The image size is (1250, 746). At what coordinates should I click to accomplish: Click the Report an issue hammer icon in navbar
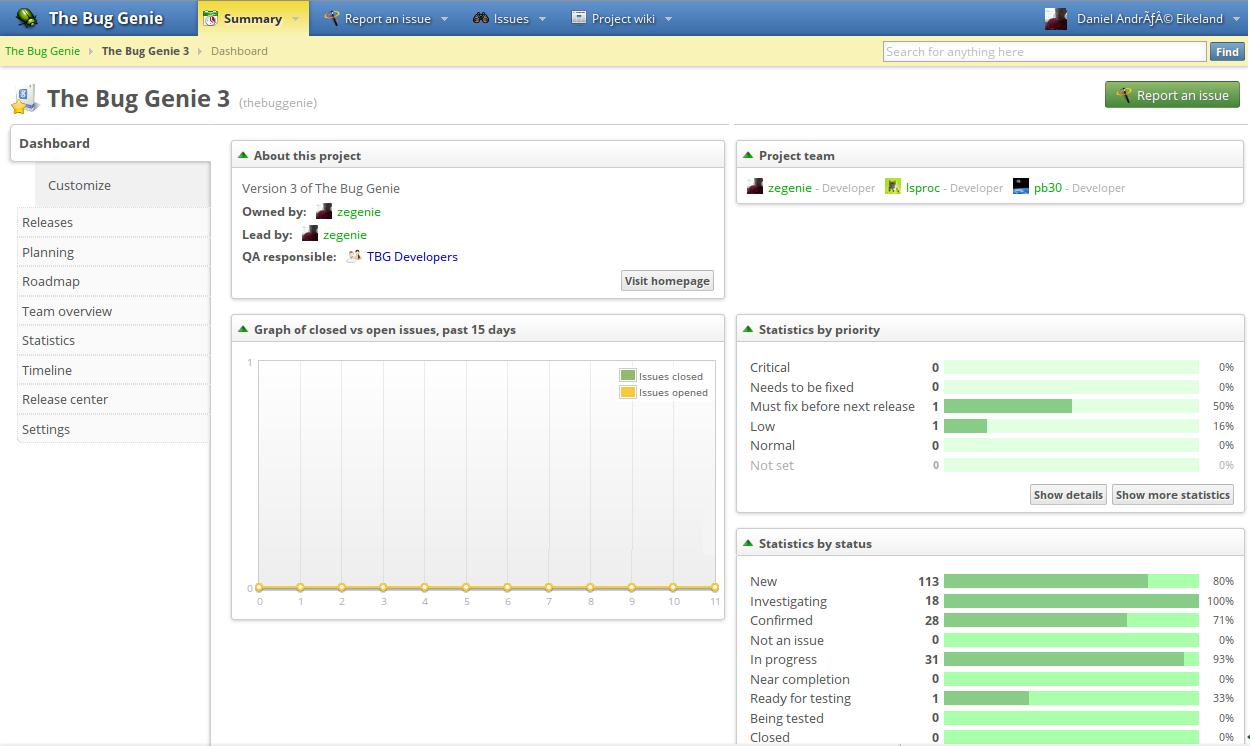332,18
